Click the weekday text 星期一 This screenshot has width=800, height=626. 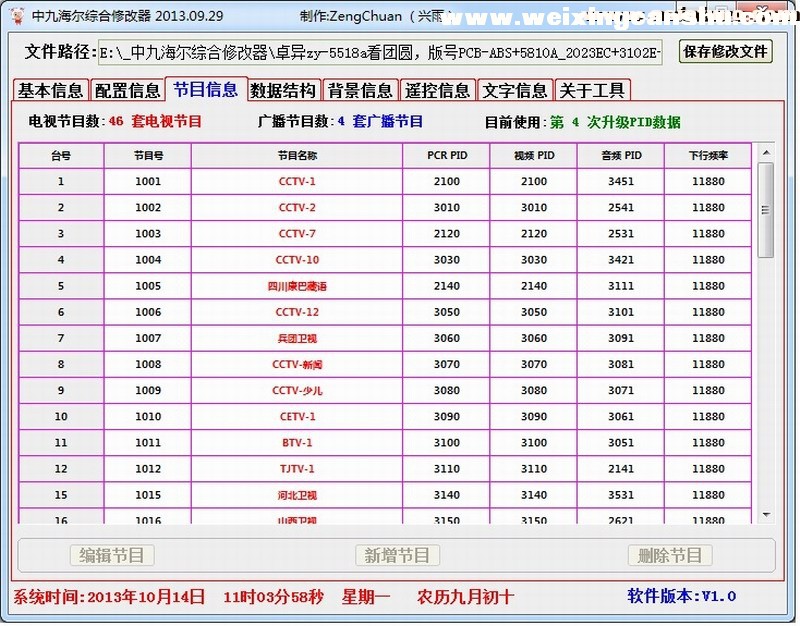tap(366, 597)
